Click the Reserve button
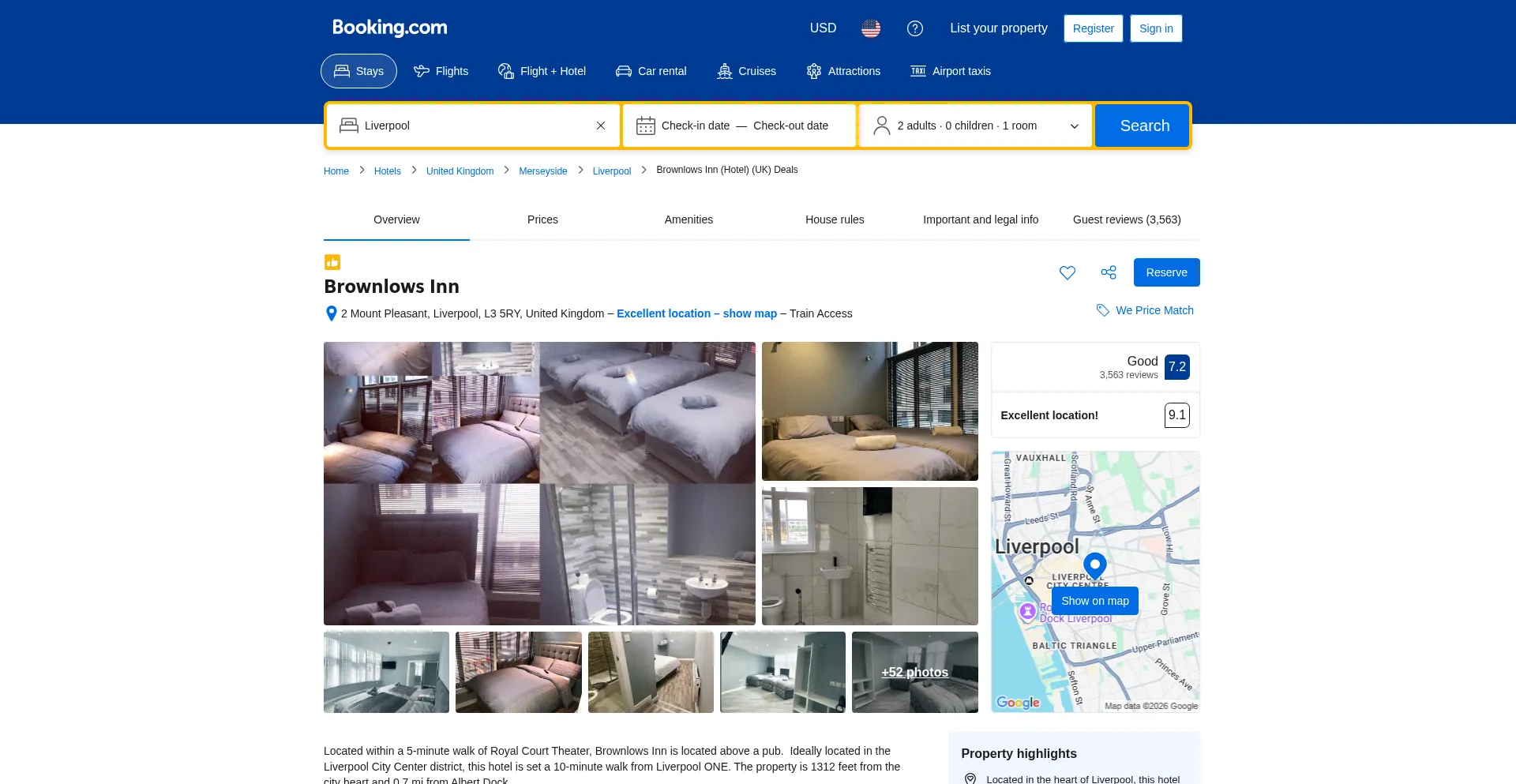1516x784 pixels. pos(1166,272)
